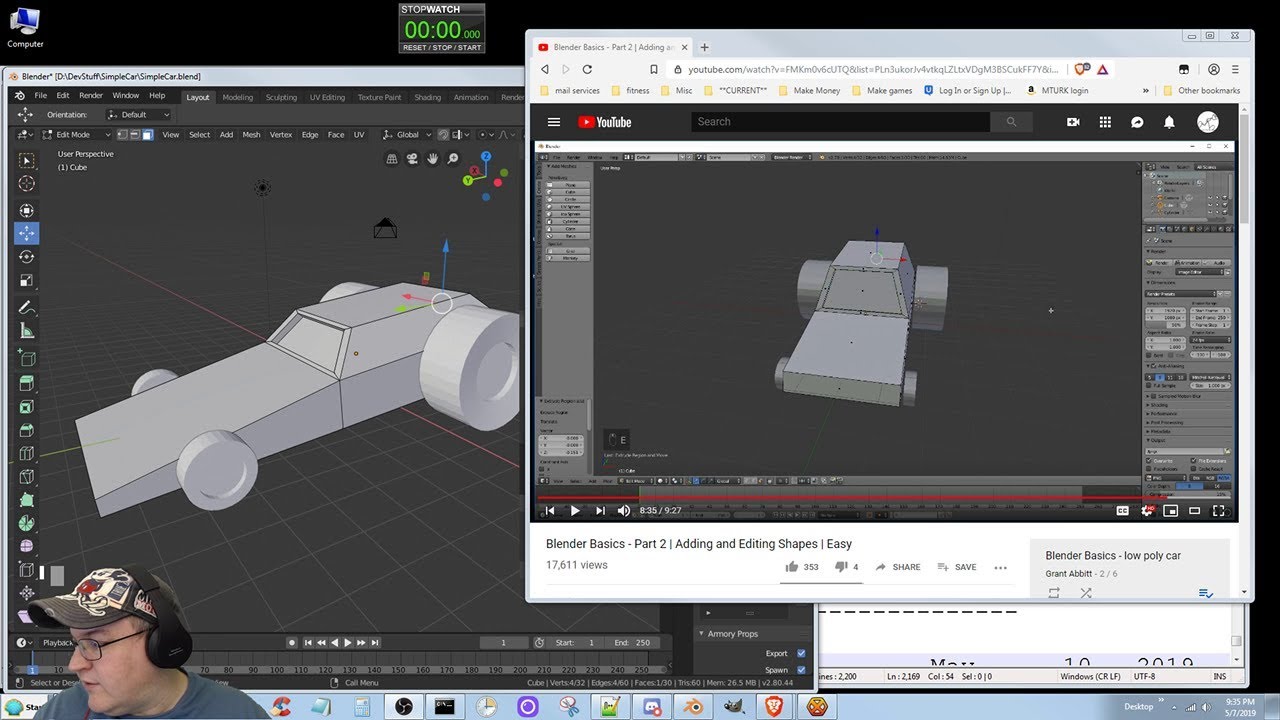Click the Blender logo menu icon
This screenshot has width=1280, height=720.
[x=19, y=96]
